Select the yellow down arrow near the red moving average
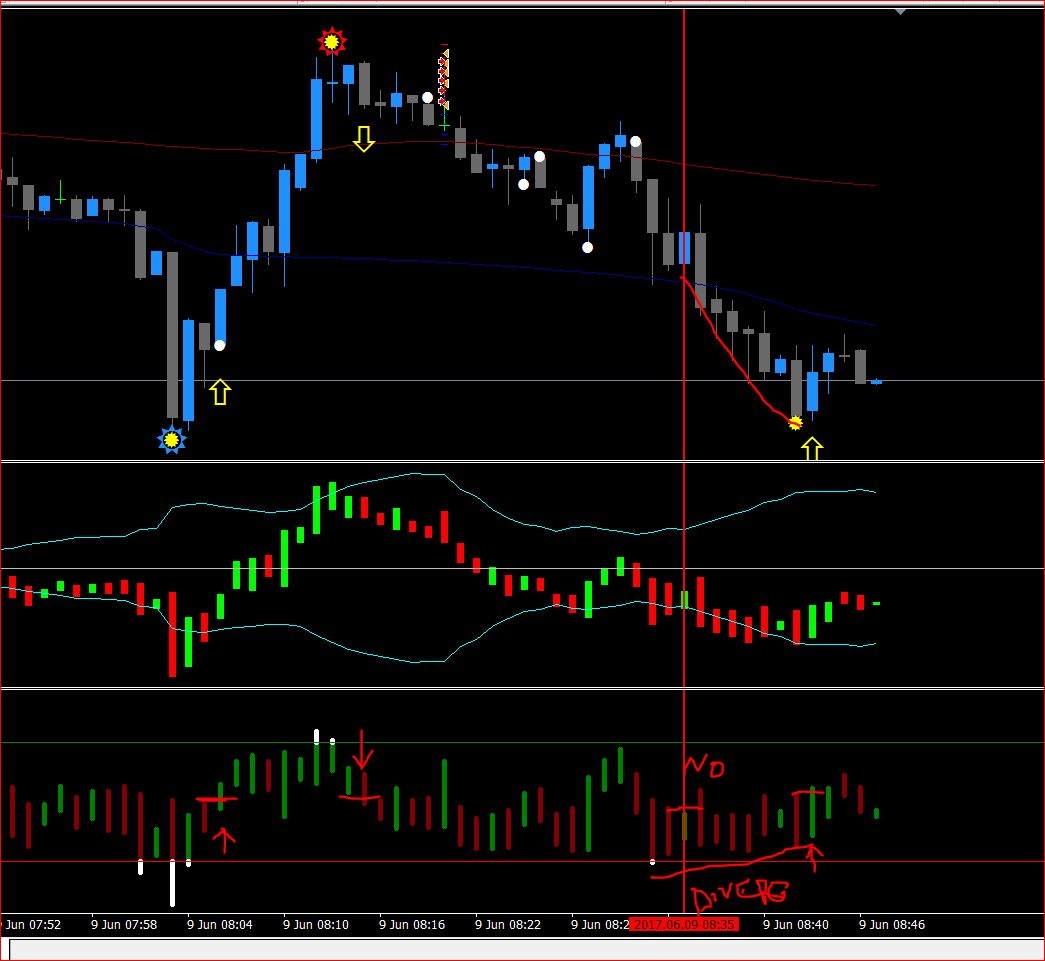Screen dimensions: 1045x961 coord(364,139)
